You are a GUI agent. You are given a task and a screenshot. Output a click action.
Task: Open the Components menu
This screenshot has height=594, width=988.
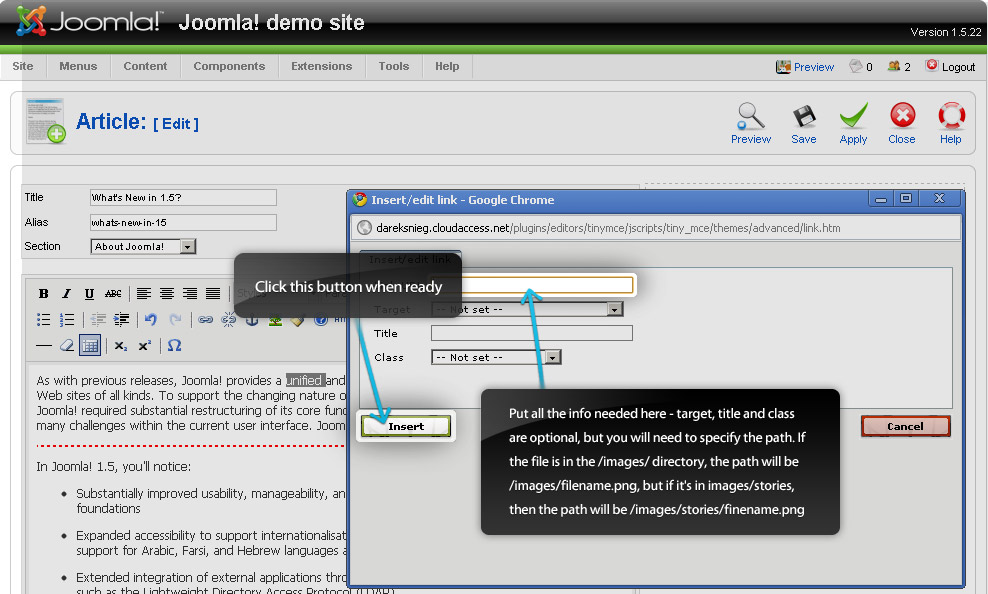[229, 66]
